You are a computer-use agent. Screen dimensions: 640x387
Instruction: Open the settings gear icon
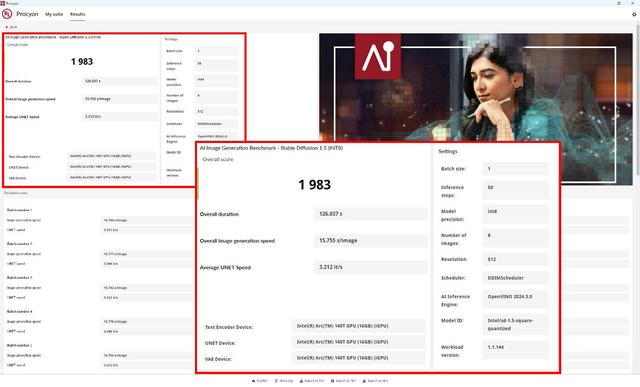tap(634, 14)
